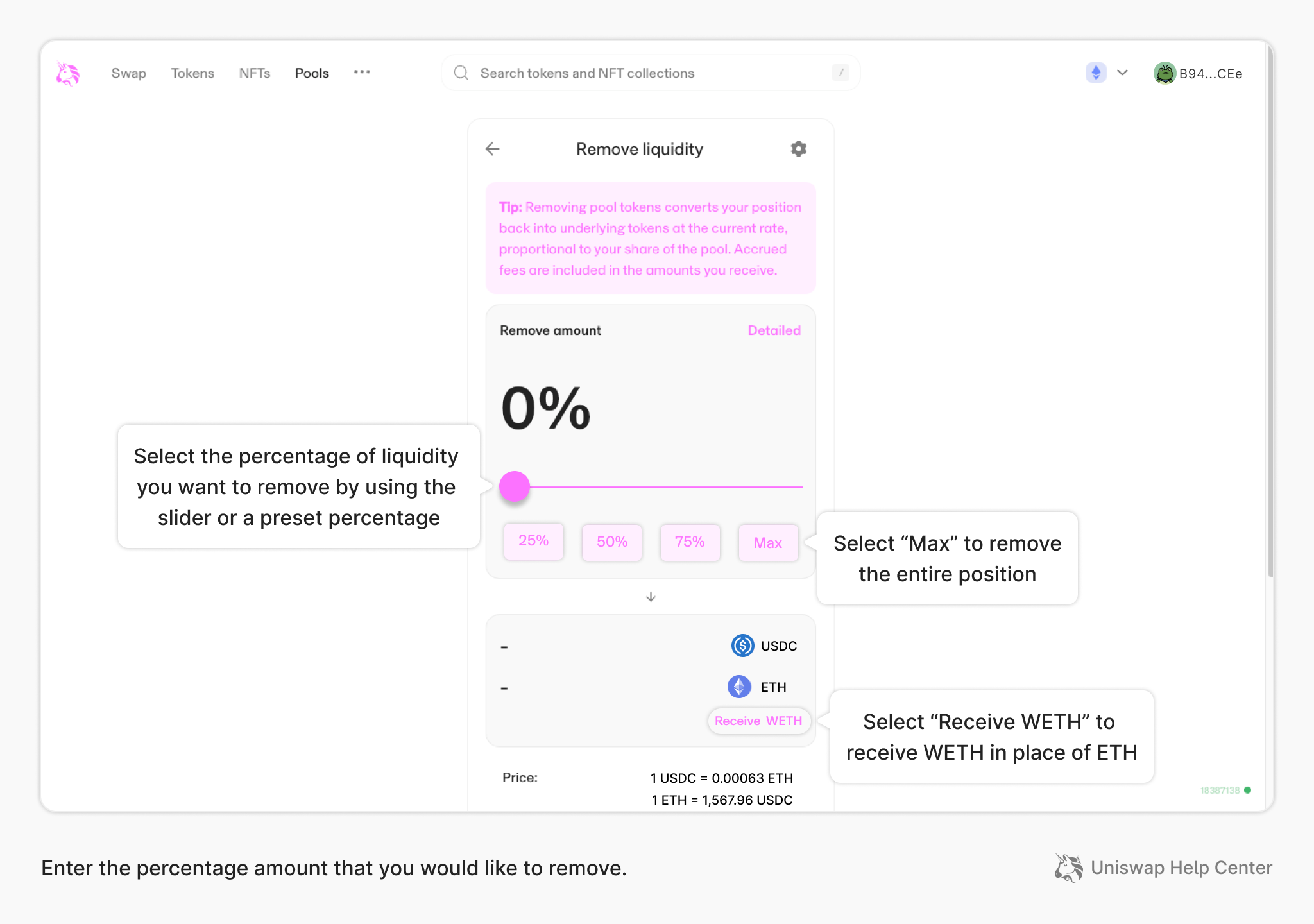1314x924 pixels.
Task: Click the Uniswap unicorn logo
Action: (x=67, y=74)
